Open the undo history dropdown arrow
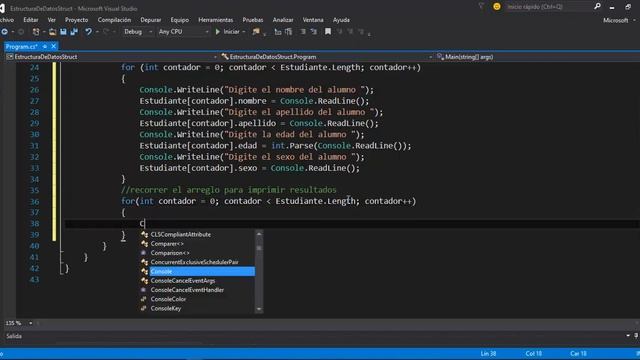The image size is (640, 360). click(97, 31)
